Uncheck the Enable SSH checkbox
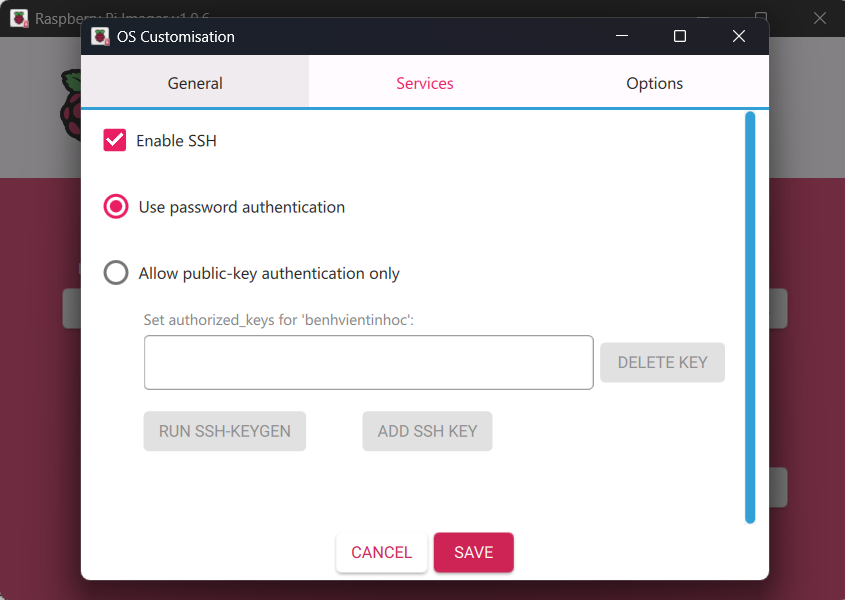Screen dimensions: 845x600 click(115, 141)
